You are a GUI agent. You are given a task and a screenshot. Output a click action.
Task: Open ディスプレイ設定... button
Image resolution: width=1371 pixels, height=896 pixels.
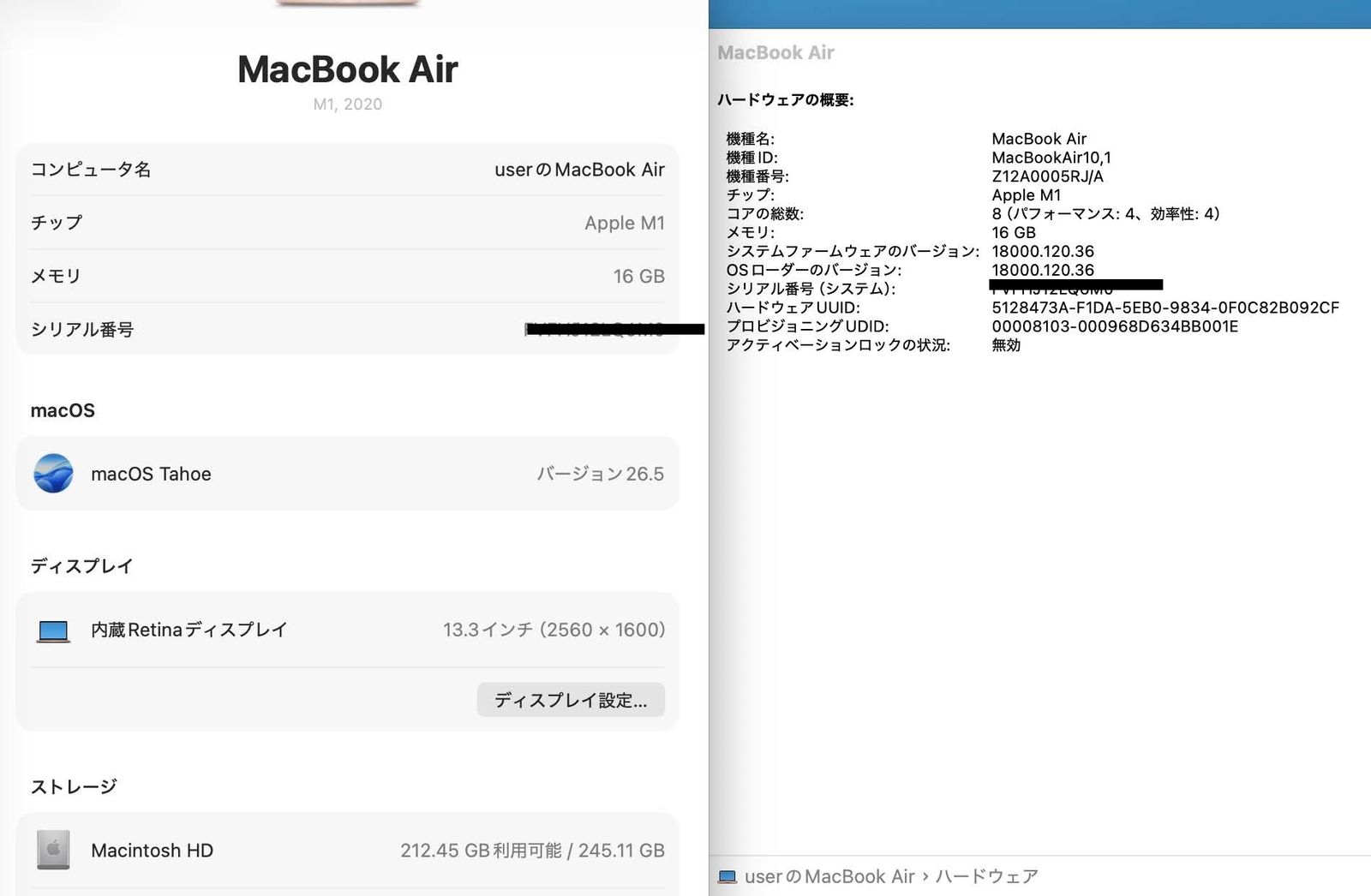point(571,700)
